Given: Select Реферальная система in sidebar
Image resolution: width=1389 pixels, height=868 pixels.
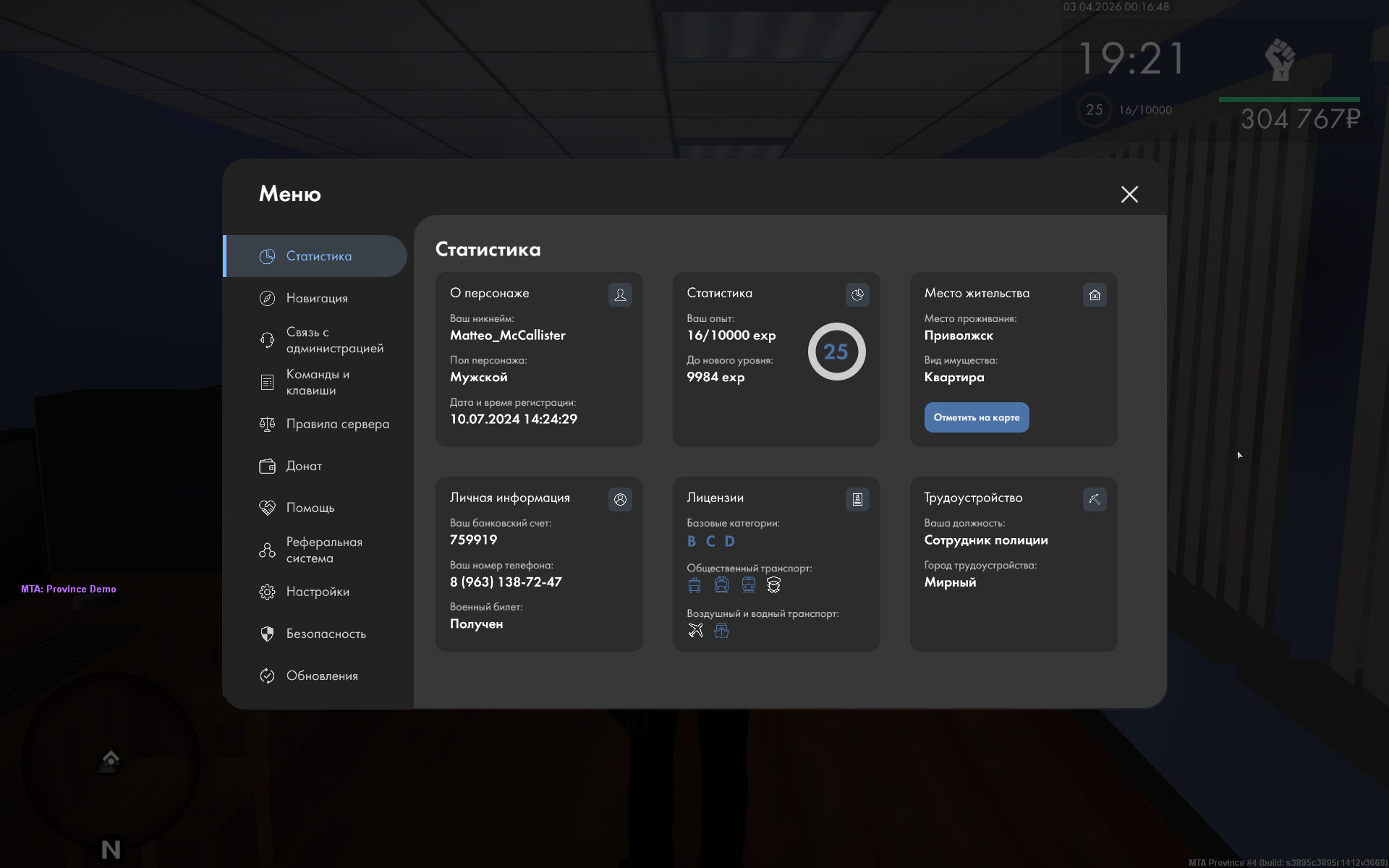Looking at the screenshot, I should tap(323, 550).
